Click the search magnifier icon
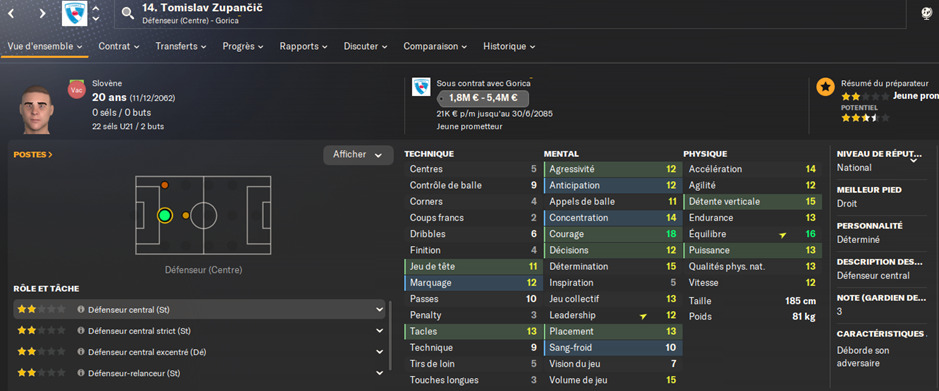 pos(128,13)
